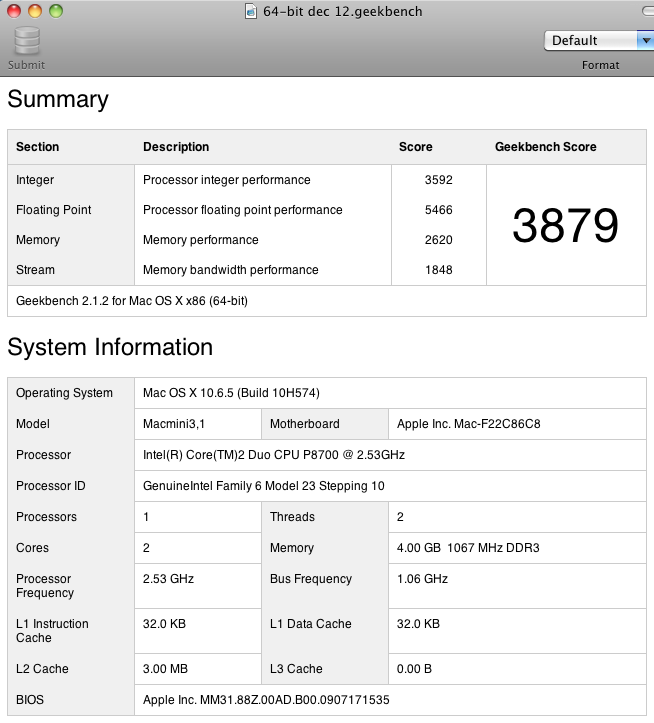This screenshot has width=654, height=723.
Task: Click the 'Stream' section label
Action: (x=35, y=269)
